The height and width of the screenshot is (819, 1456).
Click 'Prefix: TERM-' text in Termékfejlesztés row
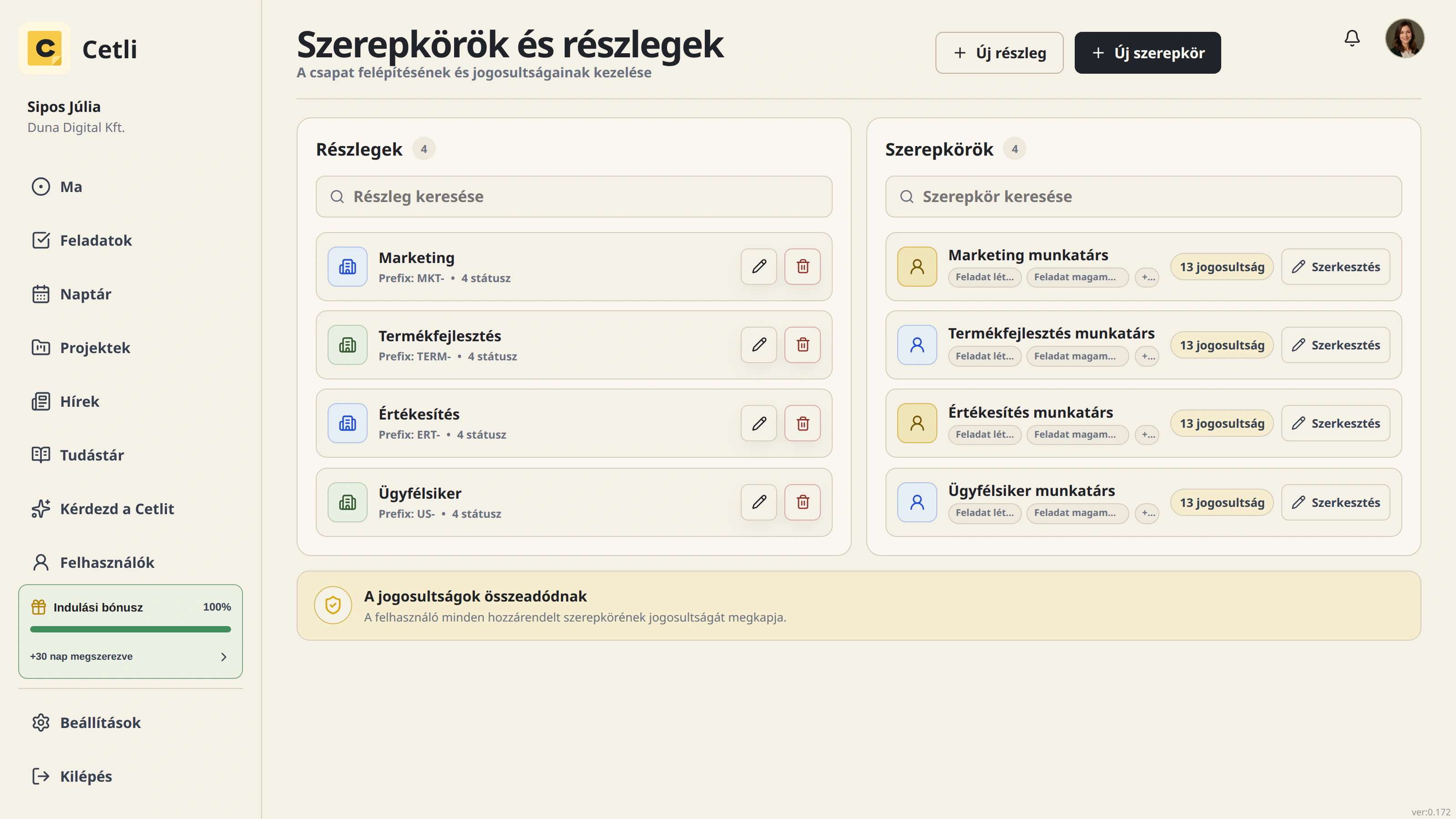[415, 357]
